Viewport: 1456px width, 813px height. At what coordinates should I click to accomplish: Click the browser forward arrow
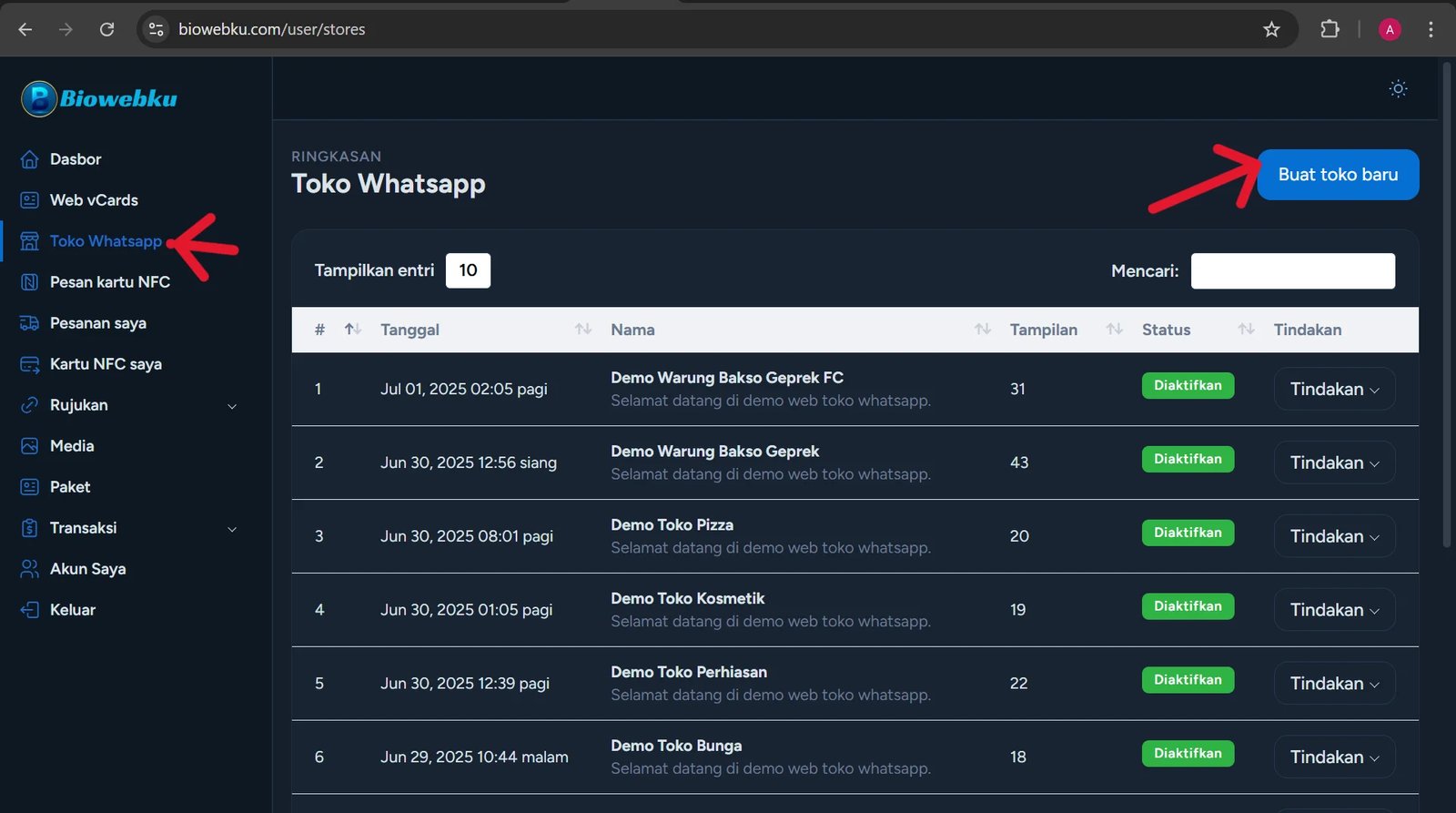(66, 29)
